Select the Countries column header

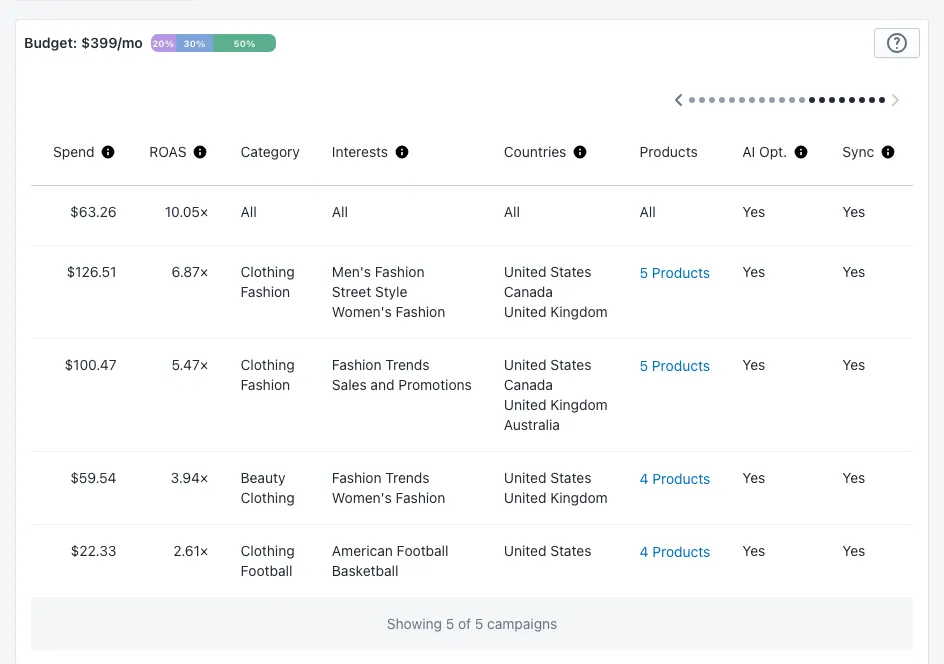point(535,152)
